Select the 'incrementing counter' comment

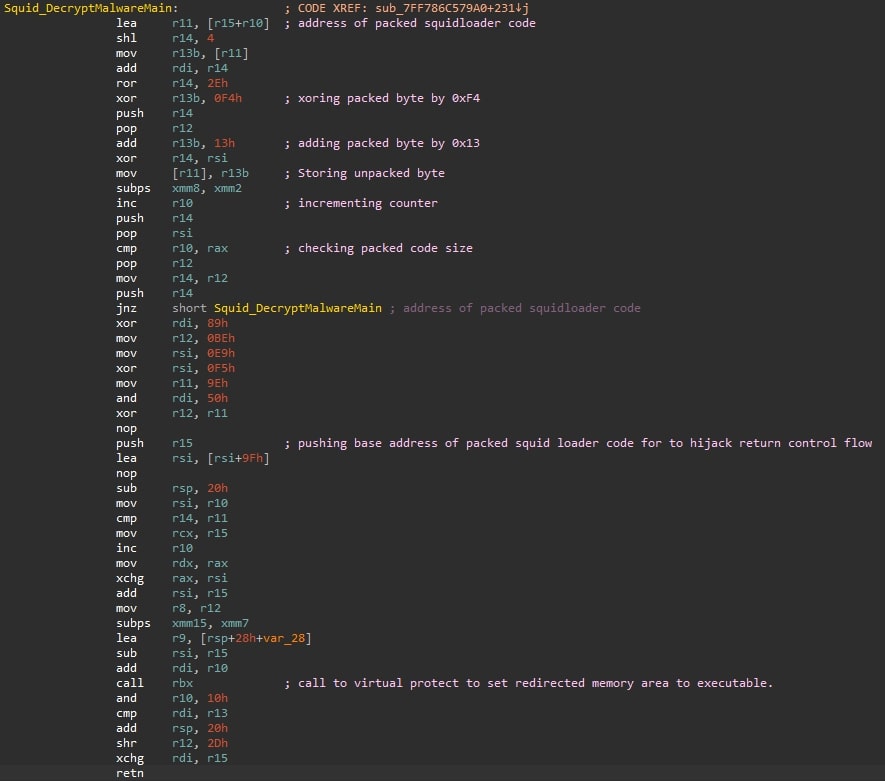367,203
